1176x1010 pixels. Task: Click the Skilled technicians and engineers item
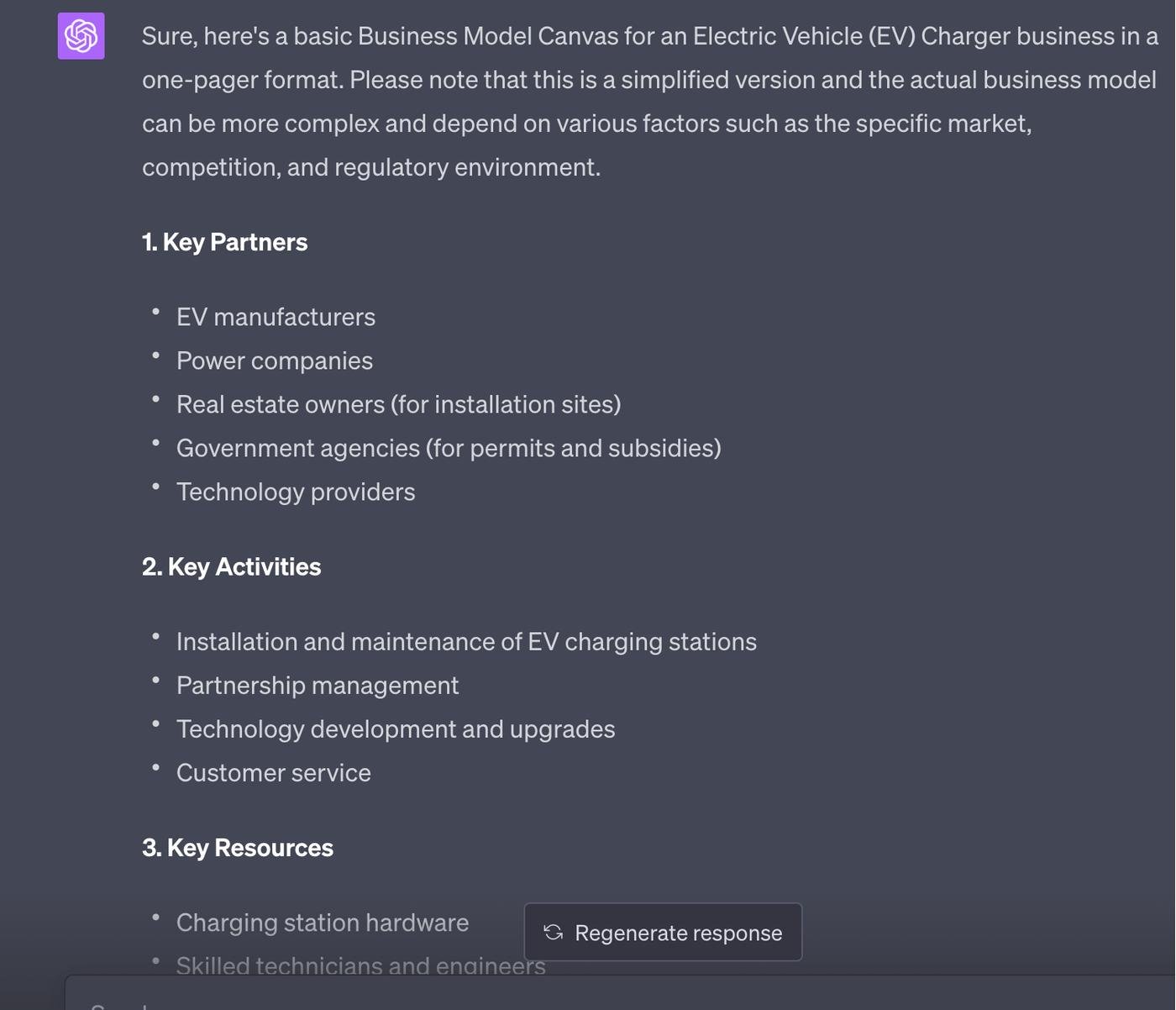[x=360, y=965]
